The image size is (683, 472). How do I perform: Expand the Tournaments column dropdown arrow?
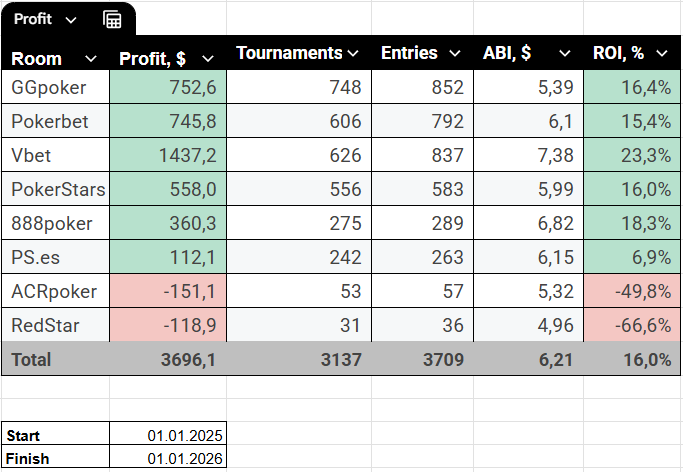[x=352, y=53]
